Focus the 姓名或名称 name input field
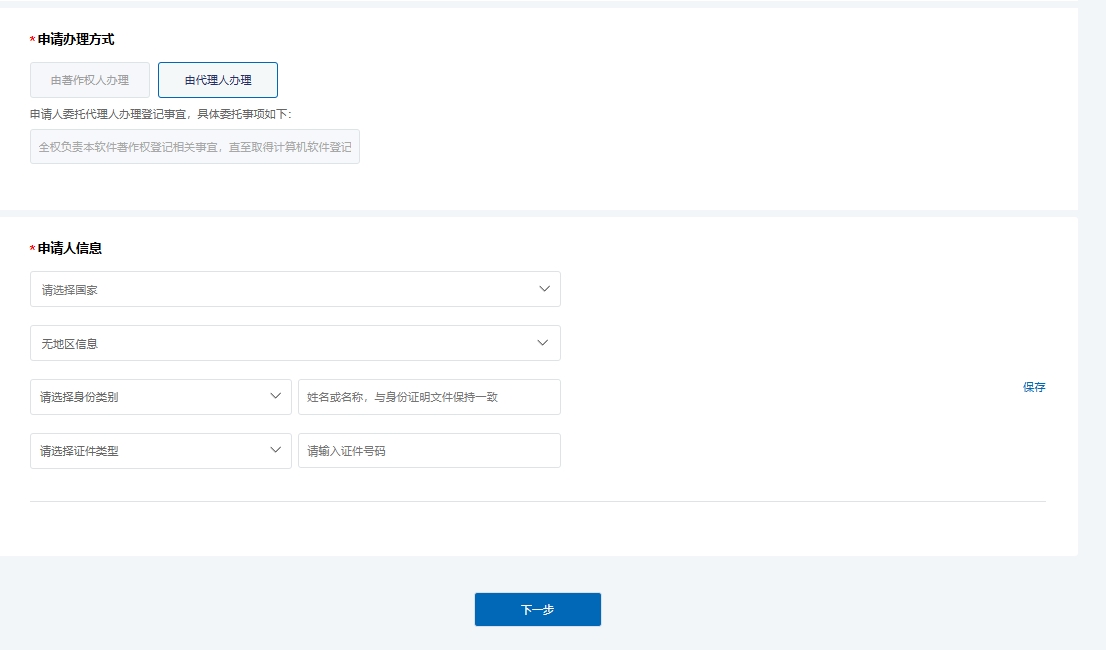The width and height of the screenshot is (1106, 650). [x=429, y=397]
